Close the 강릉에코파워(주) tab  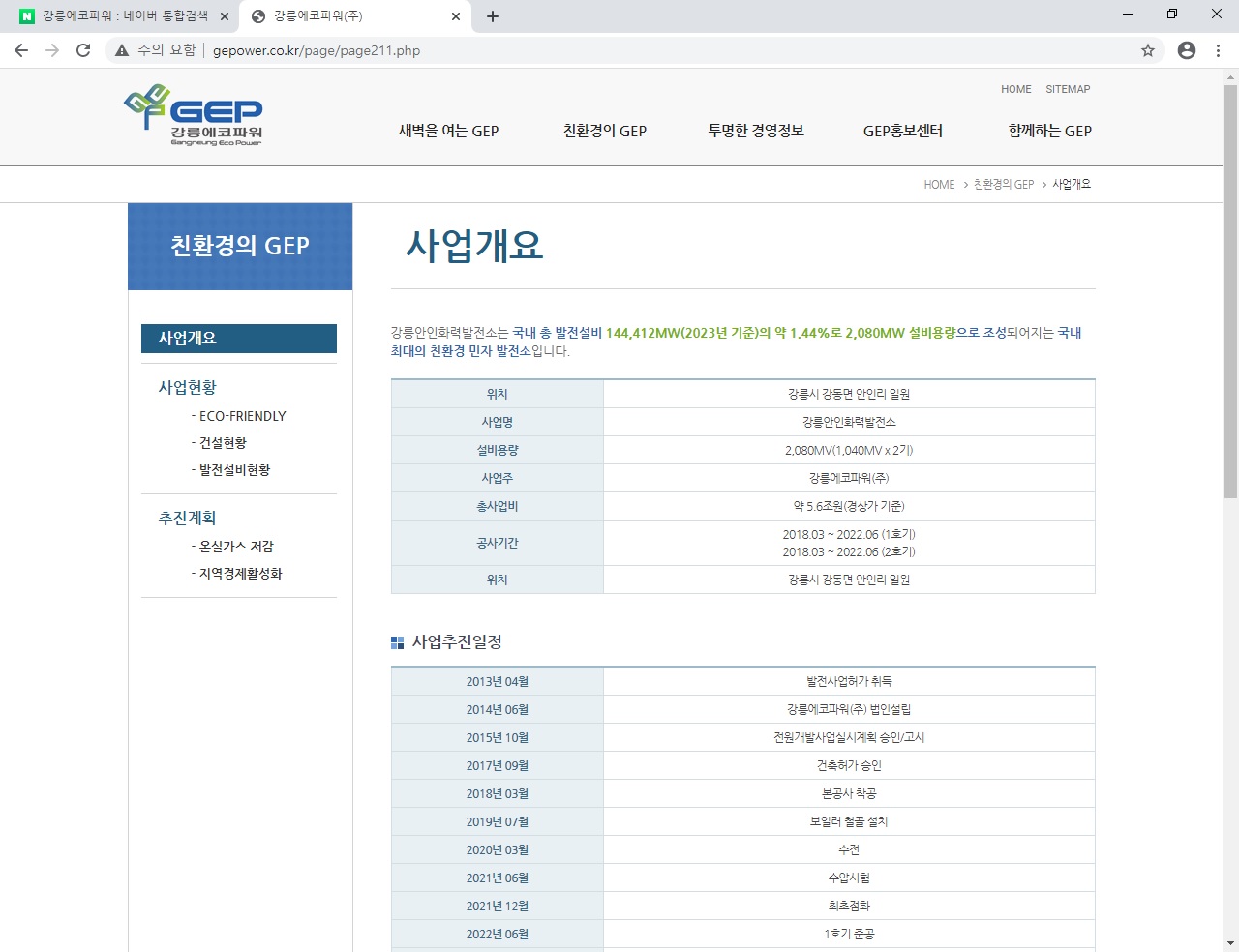456,16
